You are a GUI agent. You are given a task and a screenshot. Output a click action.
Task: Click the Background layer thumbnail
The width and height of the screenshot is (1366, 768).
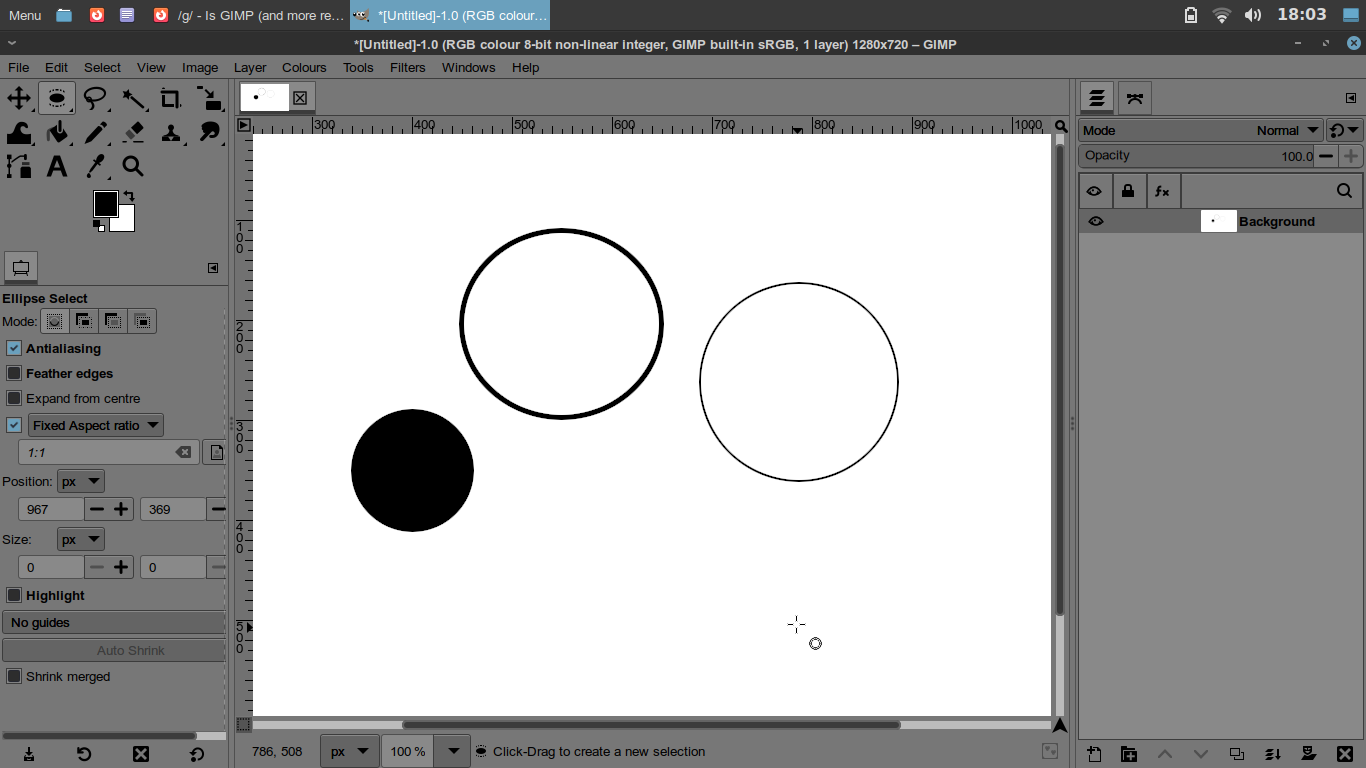[x=1218, y=221]
